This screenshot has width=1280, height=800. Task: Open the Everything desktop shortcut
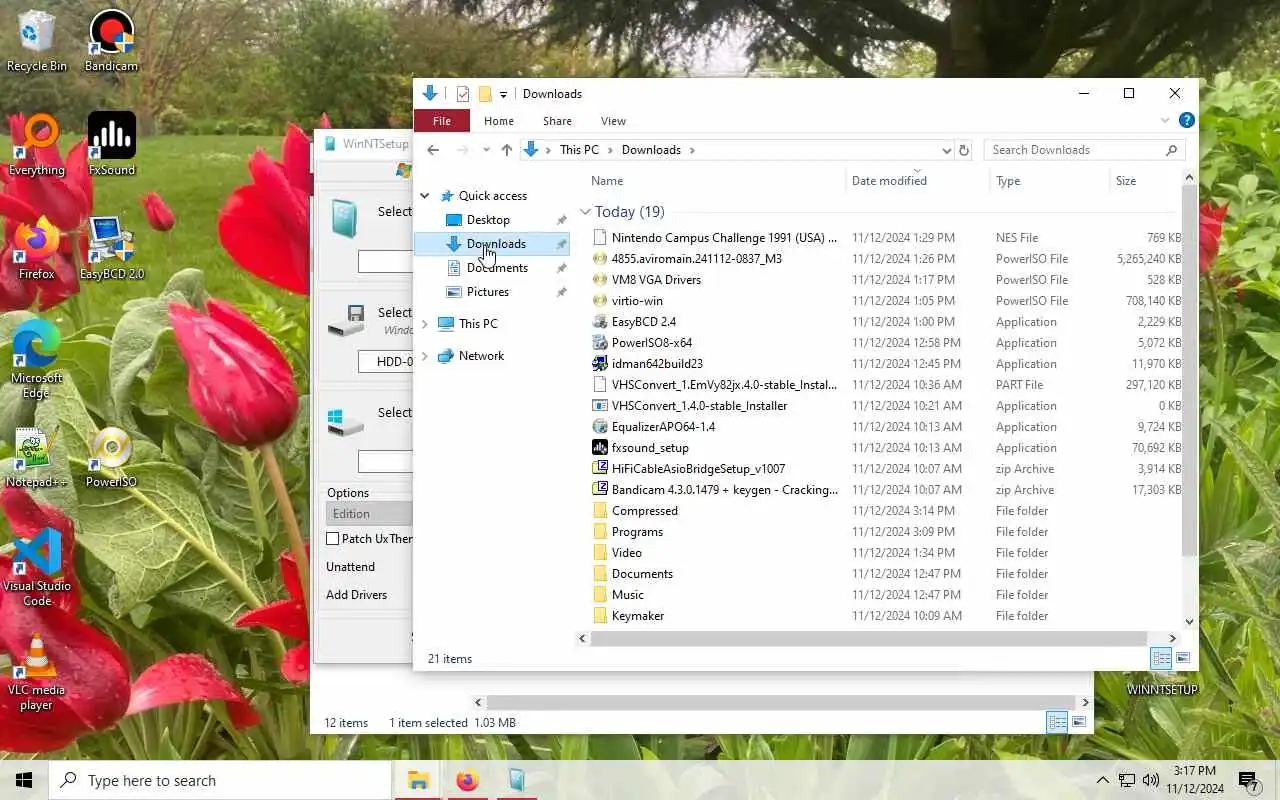(37, 145)
